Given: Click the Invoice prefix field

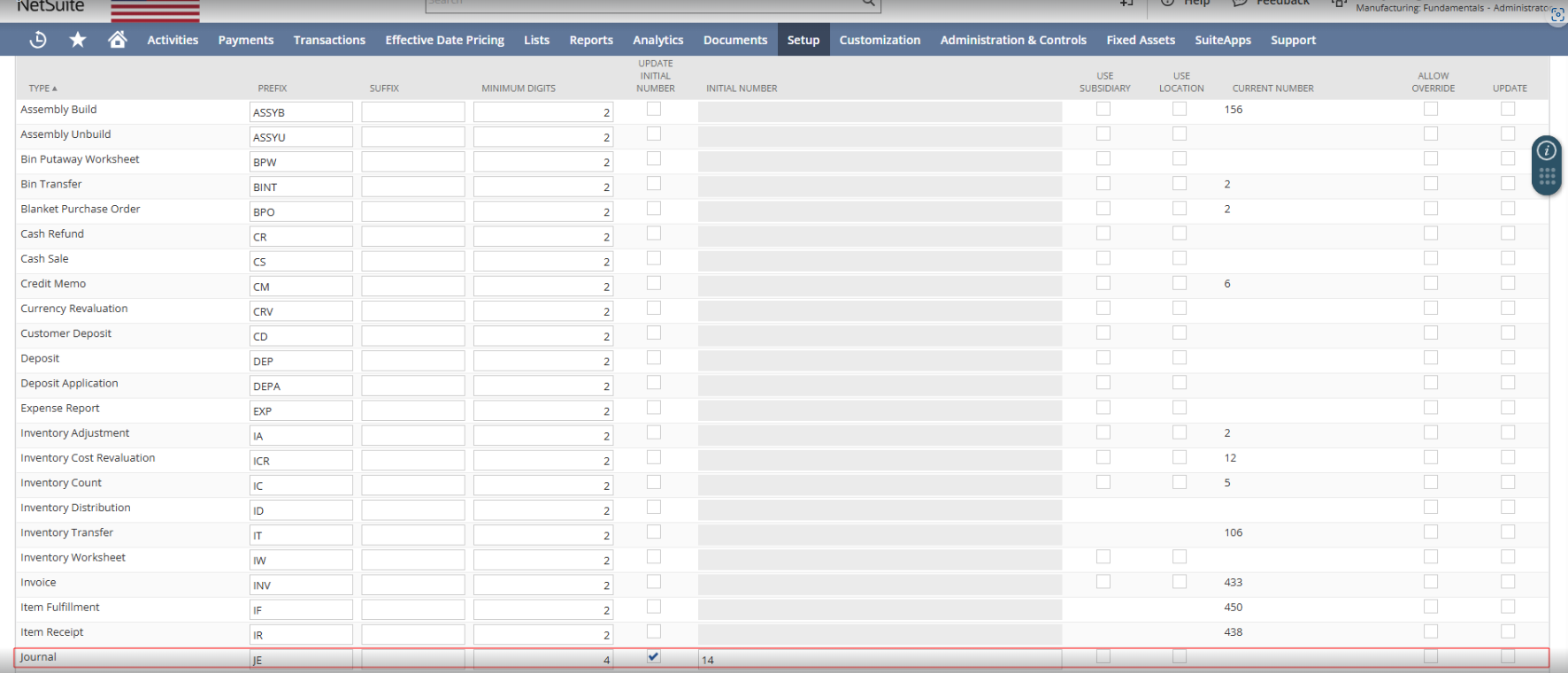Looking at the screenshot, I should pos(301,585).
